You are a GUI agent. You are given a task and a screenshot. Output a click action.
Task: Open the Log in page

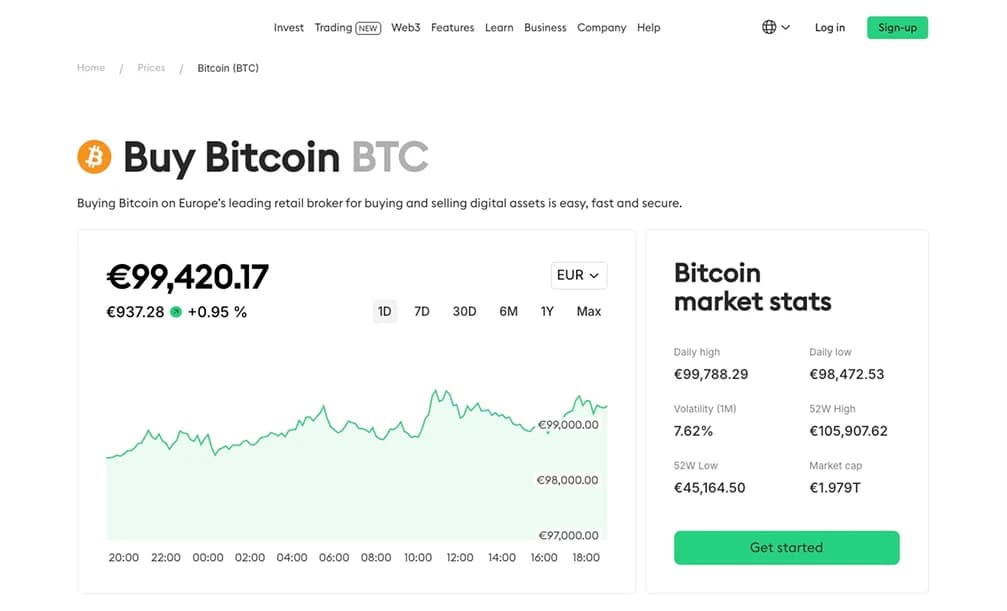[829, 27]
